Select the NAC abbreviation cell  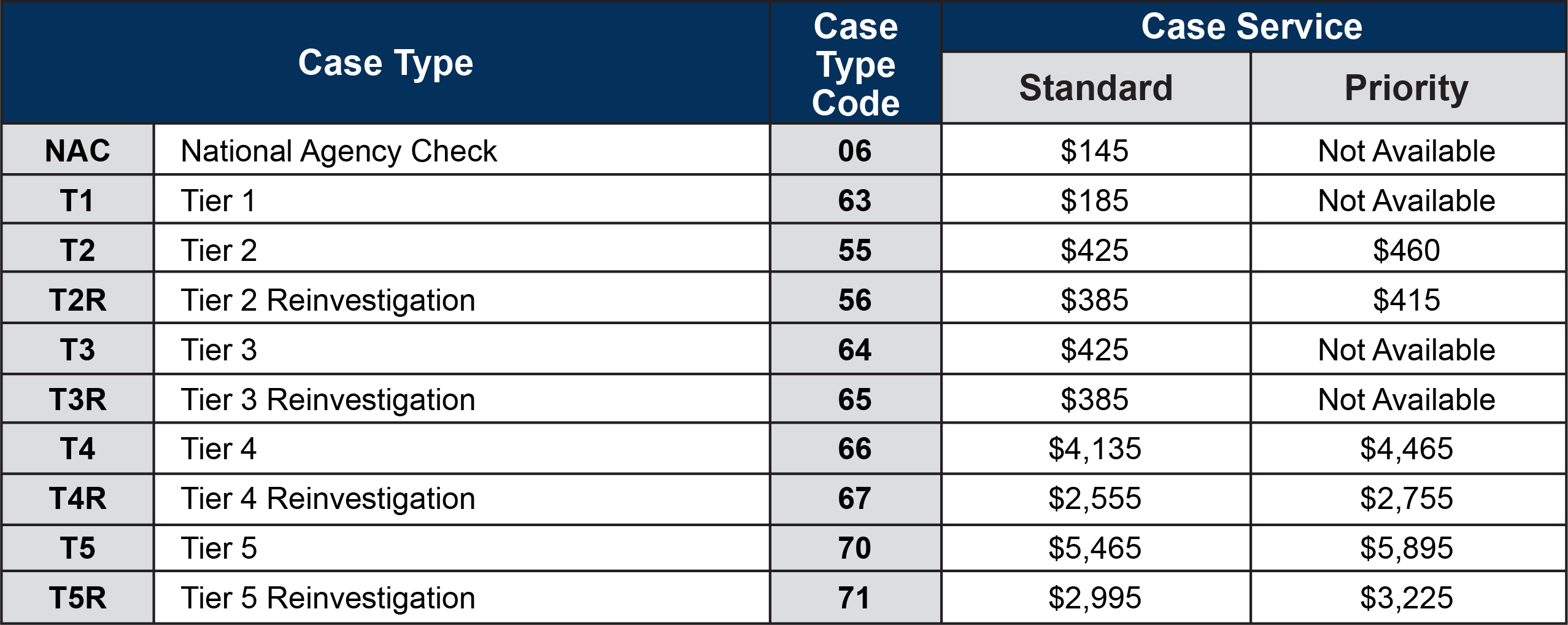pyautogui.click(x=77, y=150)
